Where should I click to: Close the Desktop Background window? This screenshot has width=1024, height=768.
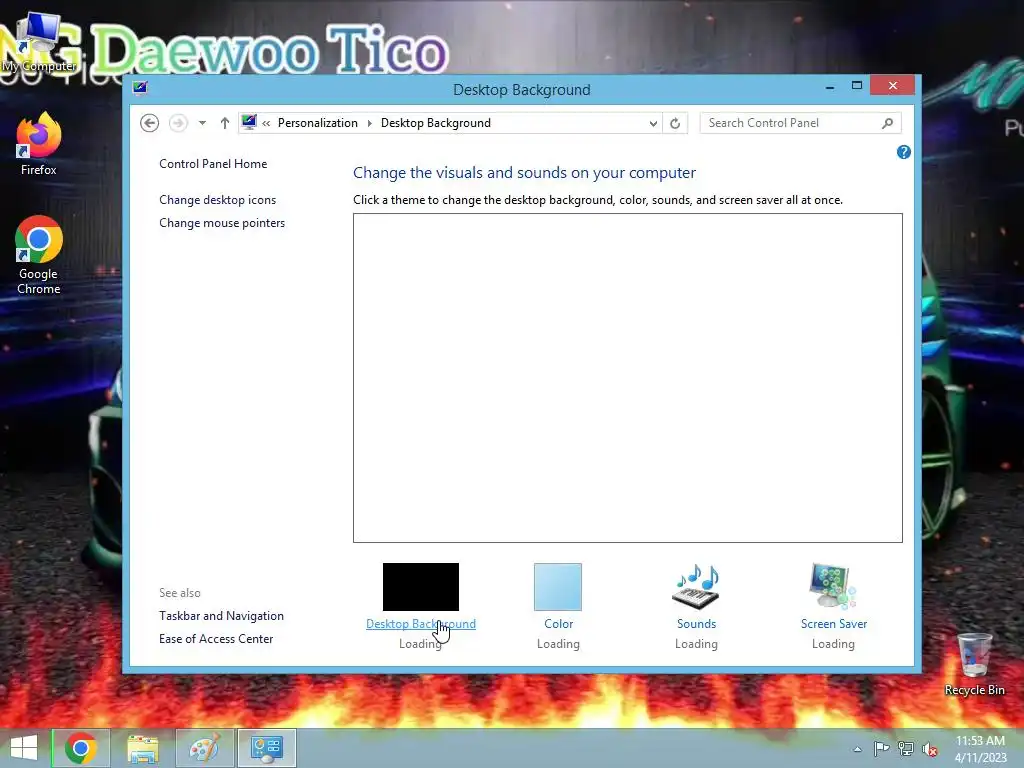coord(892,86)
